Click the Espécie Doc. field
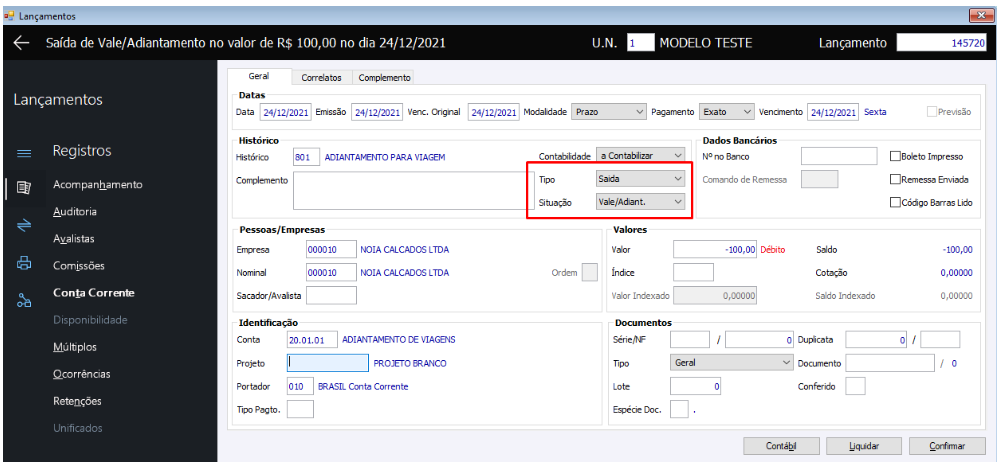This screenshot has height=470, width=1000. click(x=679, y=409)
